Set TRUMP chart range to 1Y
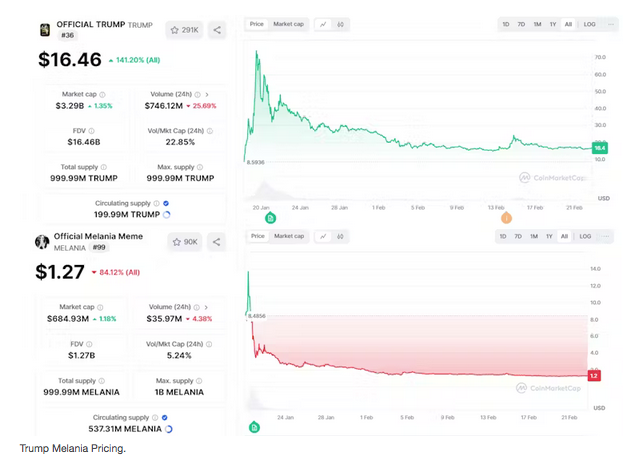This screenshot has height=462, width=626. (x=553, y=24)
